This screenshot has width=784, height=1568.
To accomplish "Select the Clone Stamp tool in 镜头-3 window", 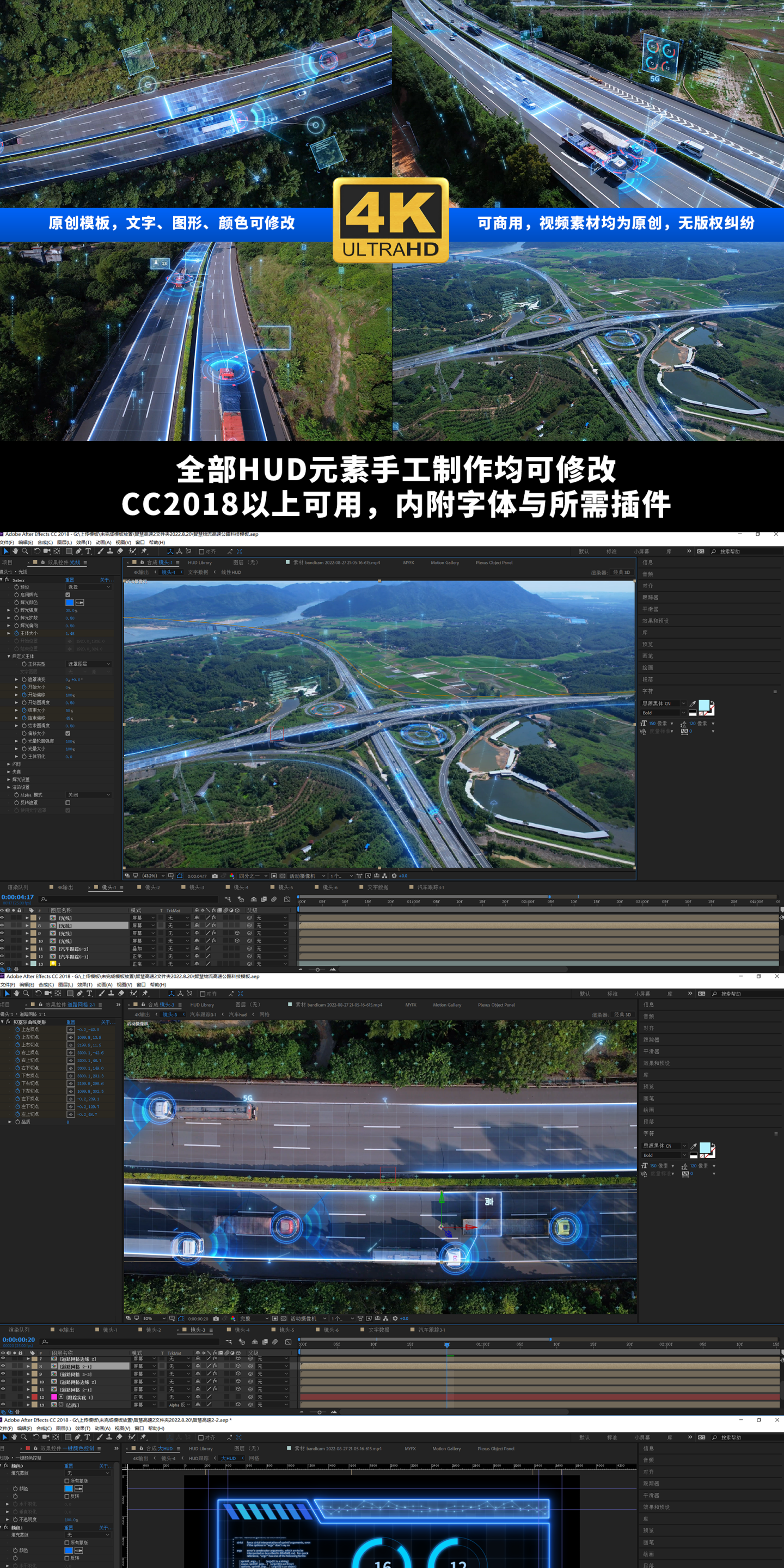I will pyautogui.click(x=112, y=994).
